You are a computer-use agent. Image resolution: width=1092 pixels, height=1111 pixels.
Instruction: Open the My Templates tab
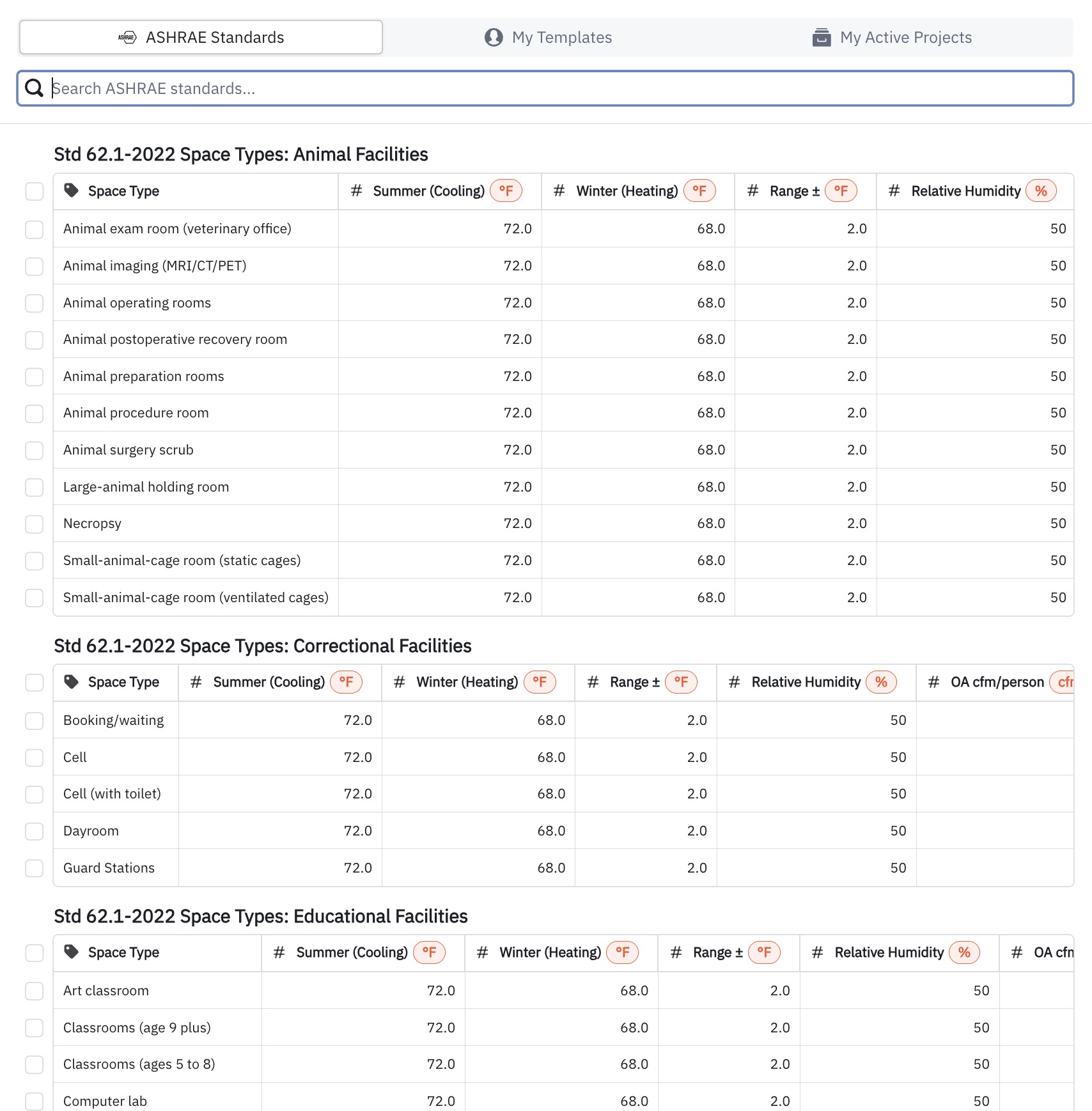coord(548,37)
